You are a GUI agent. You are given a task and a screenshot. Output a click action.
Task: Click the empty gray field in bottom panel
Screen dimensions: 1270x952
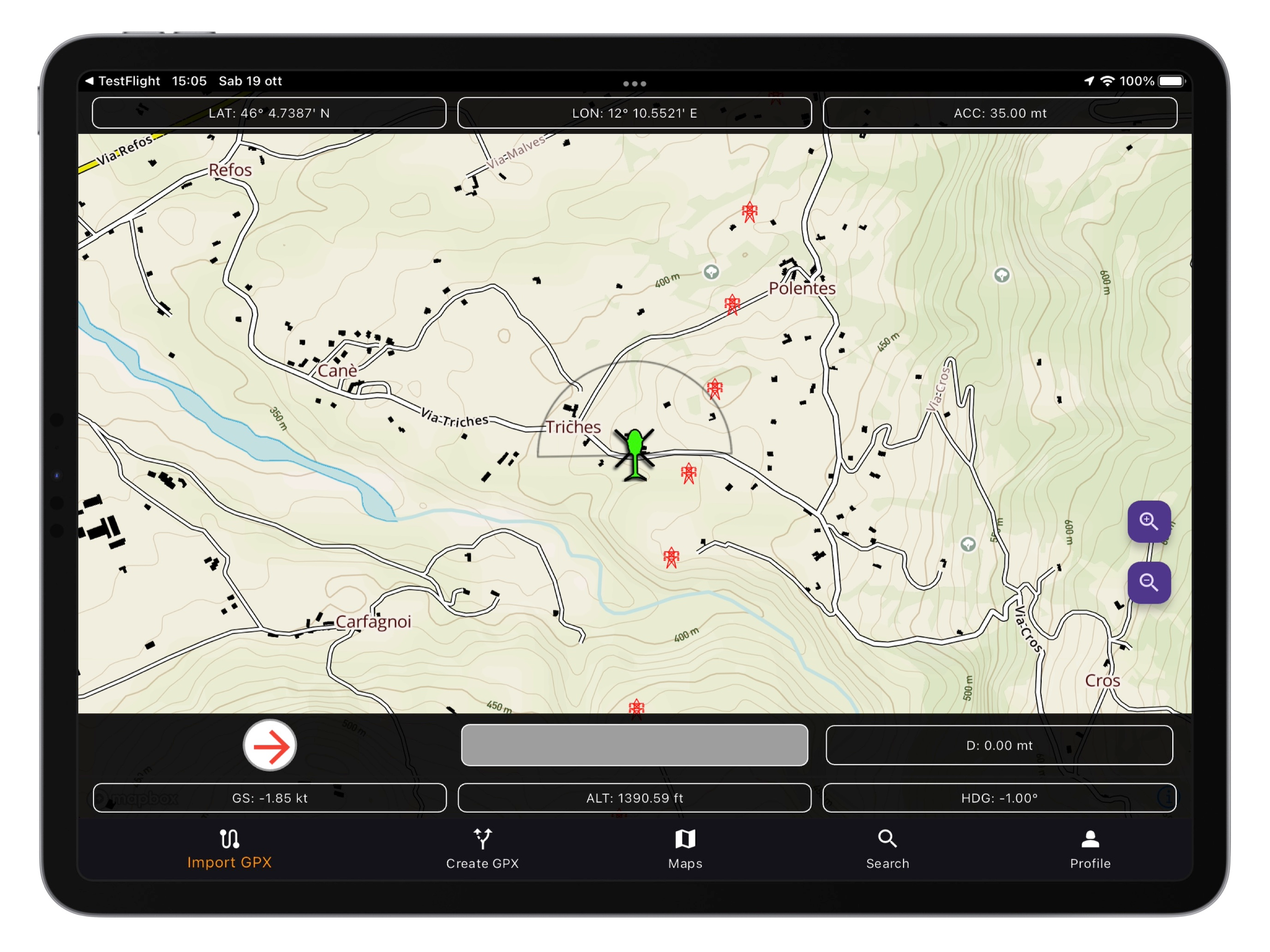[635, 745]
